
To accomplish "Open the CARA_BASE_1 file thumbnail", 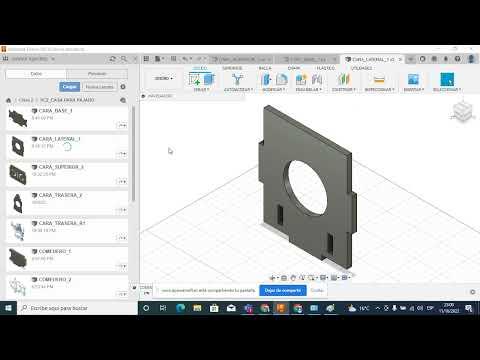I will (x=18, y=118).
